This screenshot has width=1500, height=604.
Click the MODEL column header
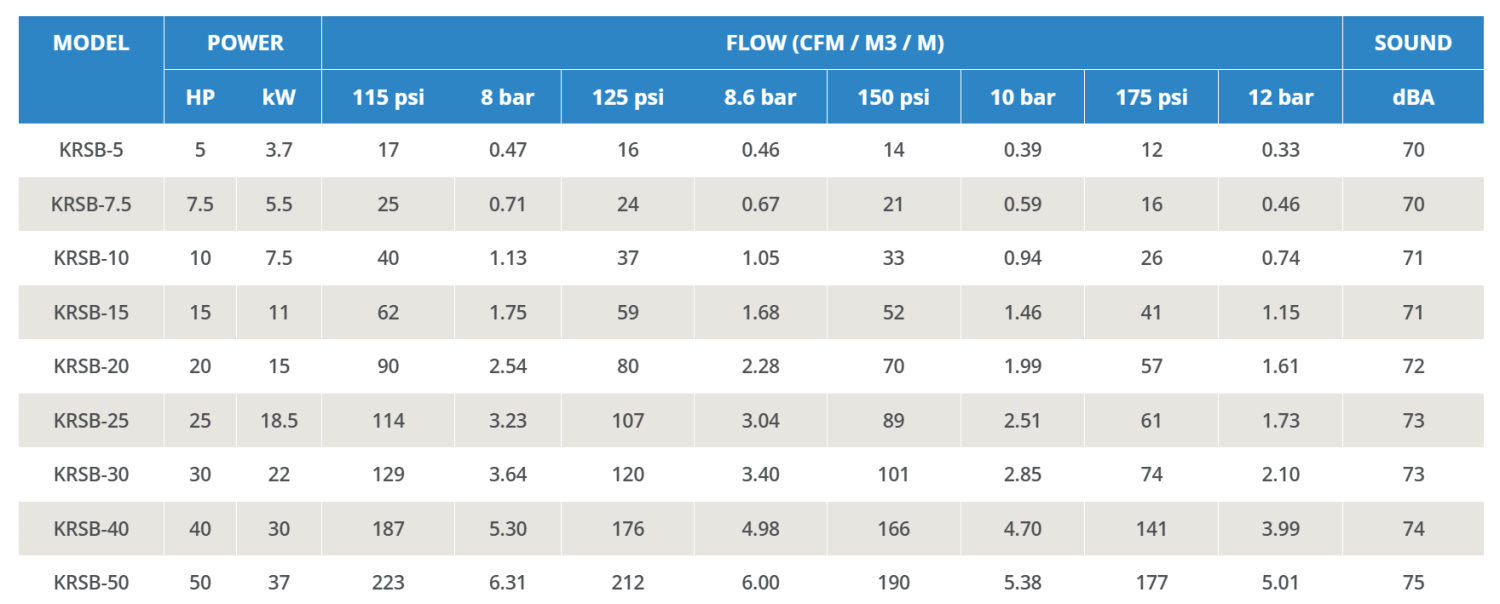91,43
